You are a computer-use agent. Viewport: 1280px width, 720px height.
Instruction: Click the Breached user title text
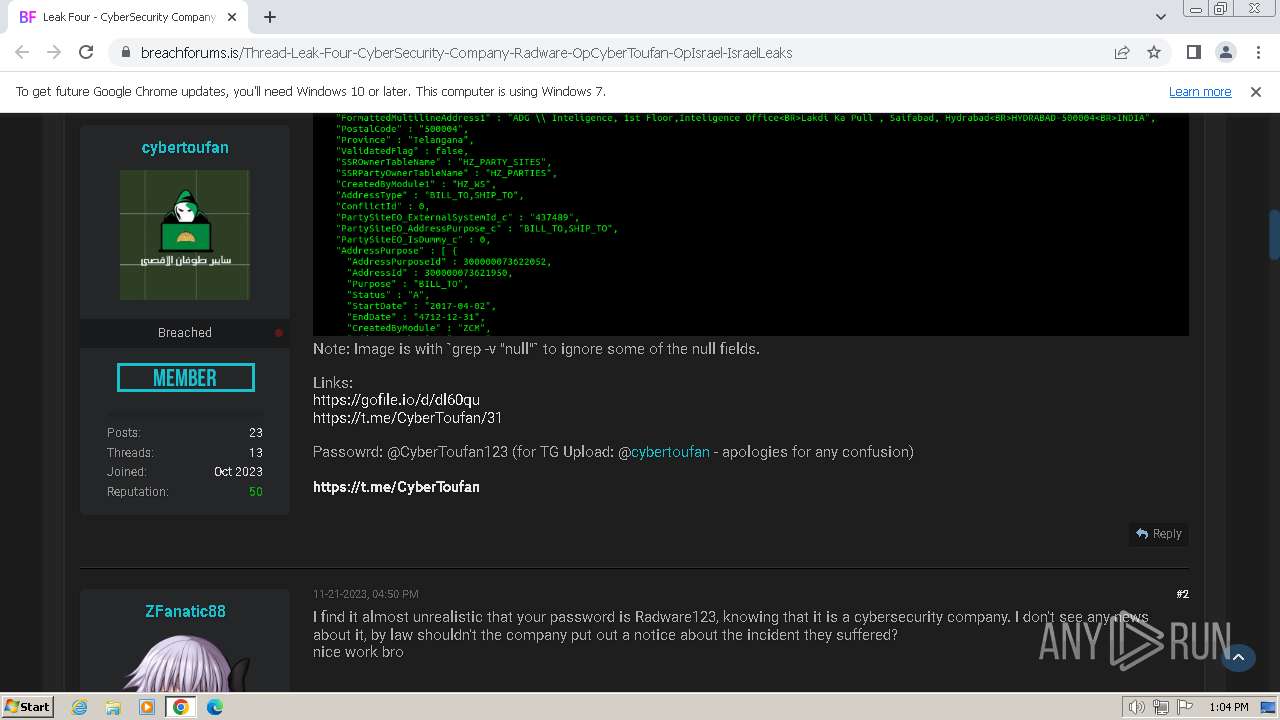tap(185, 333)
